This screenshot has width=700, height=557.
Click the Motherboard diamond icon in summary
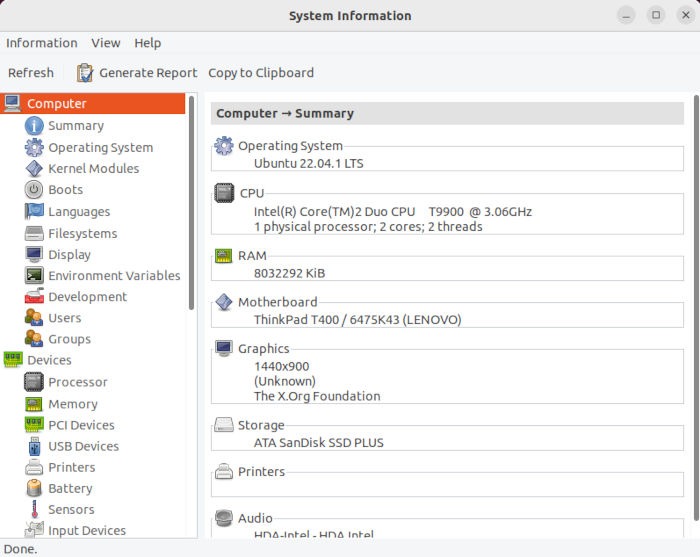(224, 302)
